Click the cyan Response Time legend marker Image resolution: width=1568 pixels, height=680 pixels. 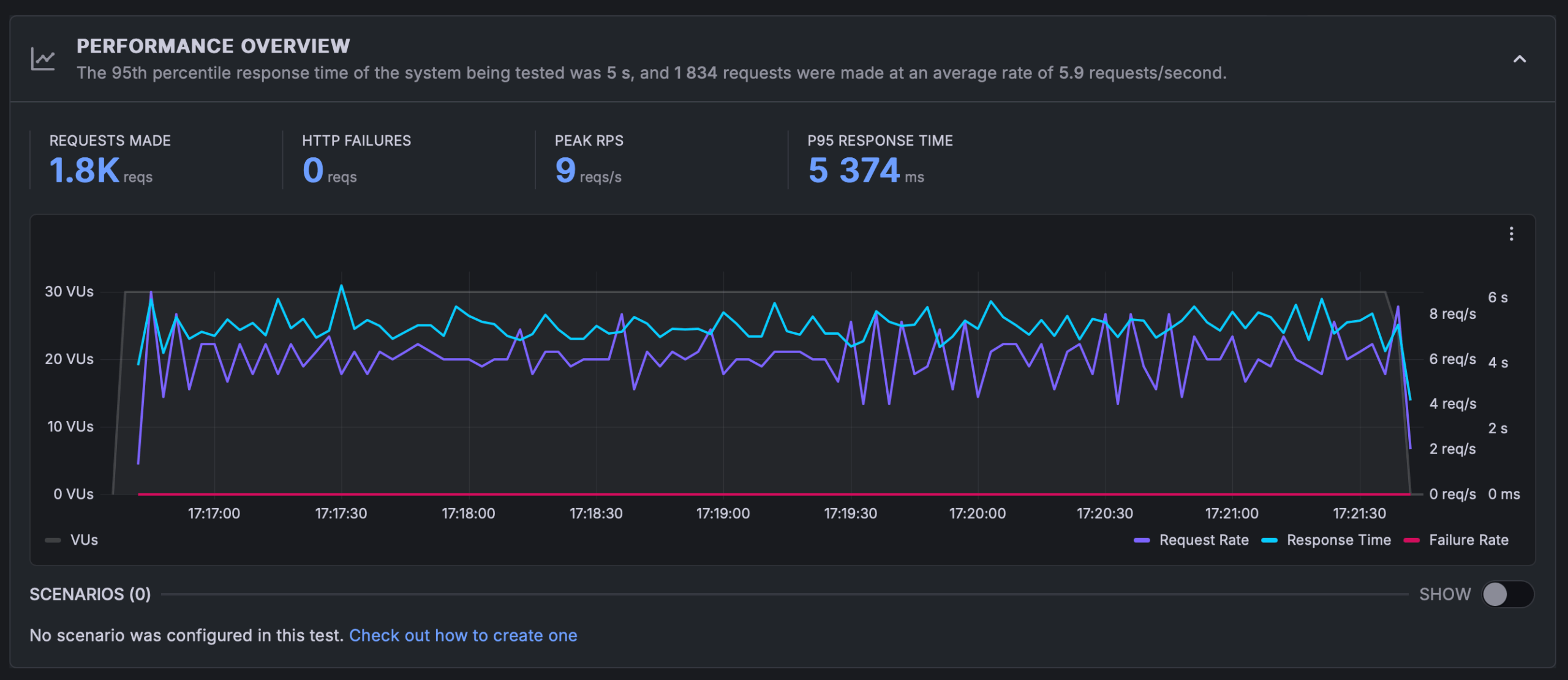coord(1268,540)
